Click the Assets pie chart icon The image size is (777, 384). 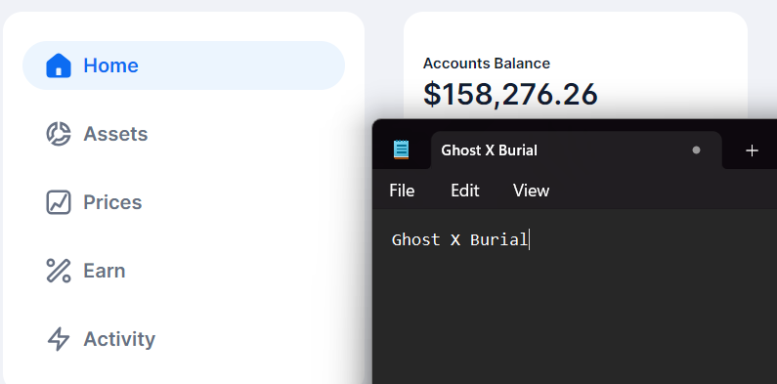58,134
